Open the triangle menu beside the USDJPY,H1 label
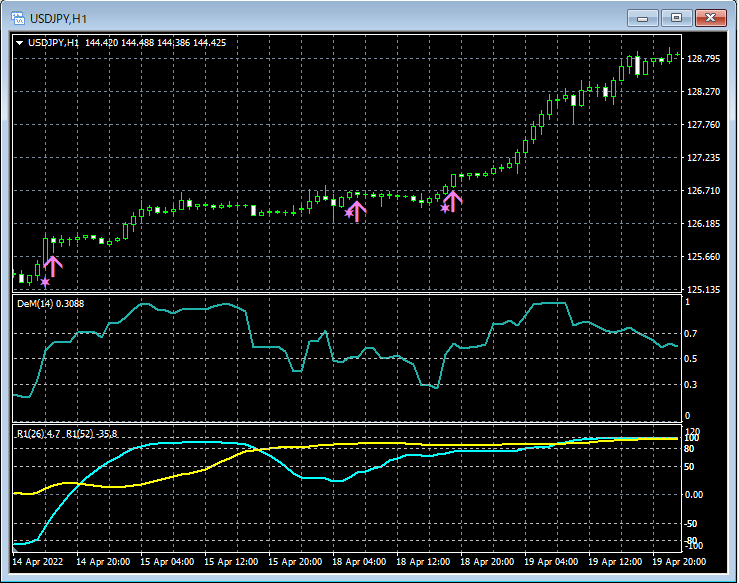Viewport: 739px width, 583px height. pyautogui.click(x=19, y=42)
